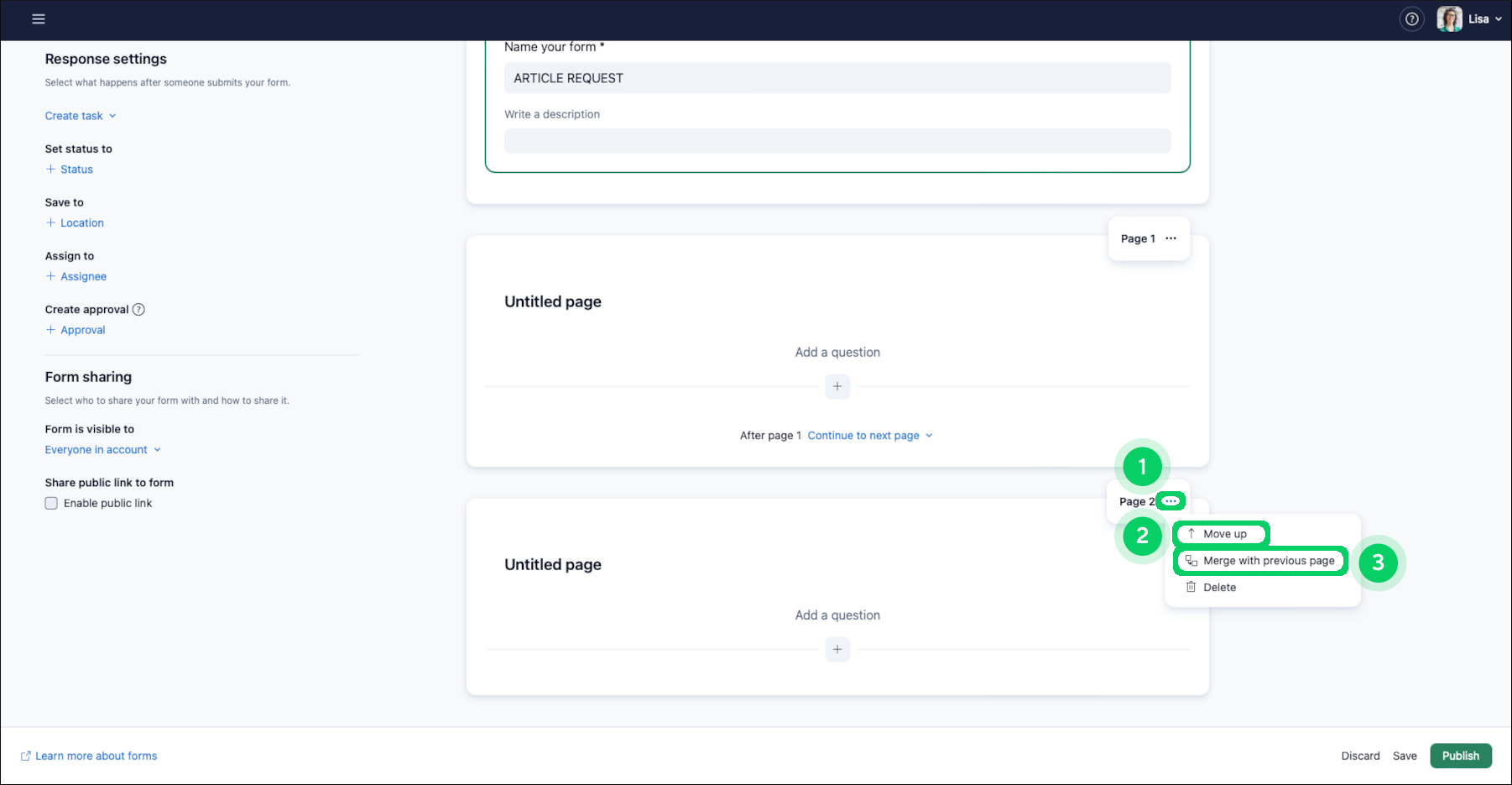Expand the Create task dropdown
This screenshot has height=785, width=1512.
point(81,116)
